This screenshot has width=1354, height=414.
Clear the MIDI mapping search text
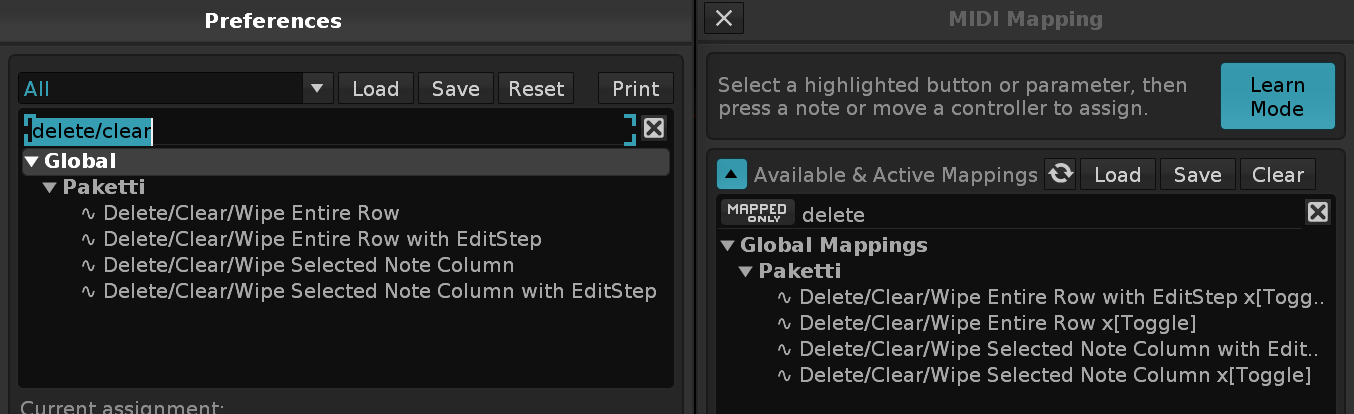(1317, 212)
